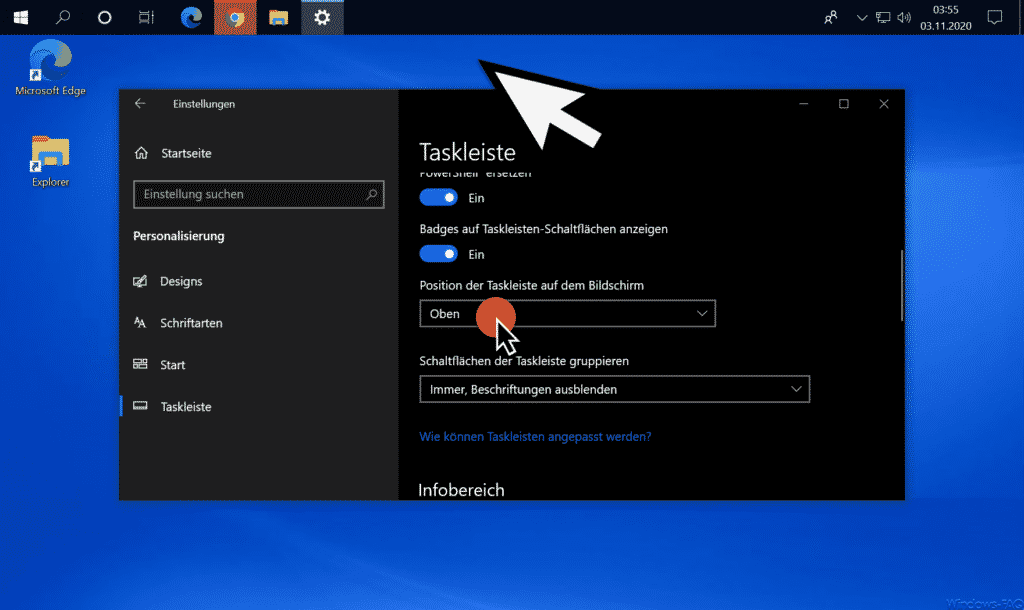Select Taskleiste in the sidebar
Viewport: 1024px width, 610px height.
[x=172, y=407]
